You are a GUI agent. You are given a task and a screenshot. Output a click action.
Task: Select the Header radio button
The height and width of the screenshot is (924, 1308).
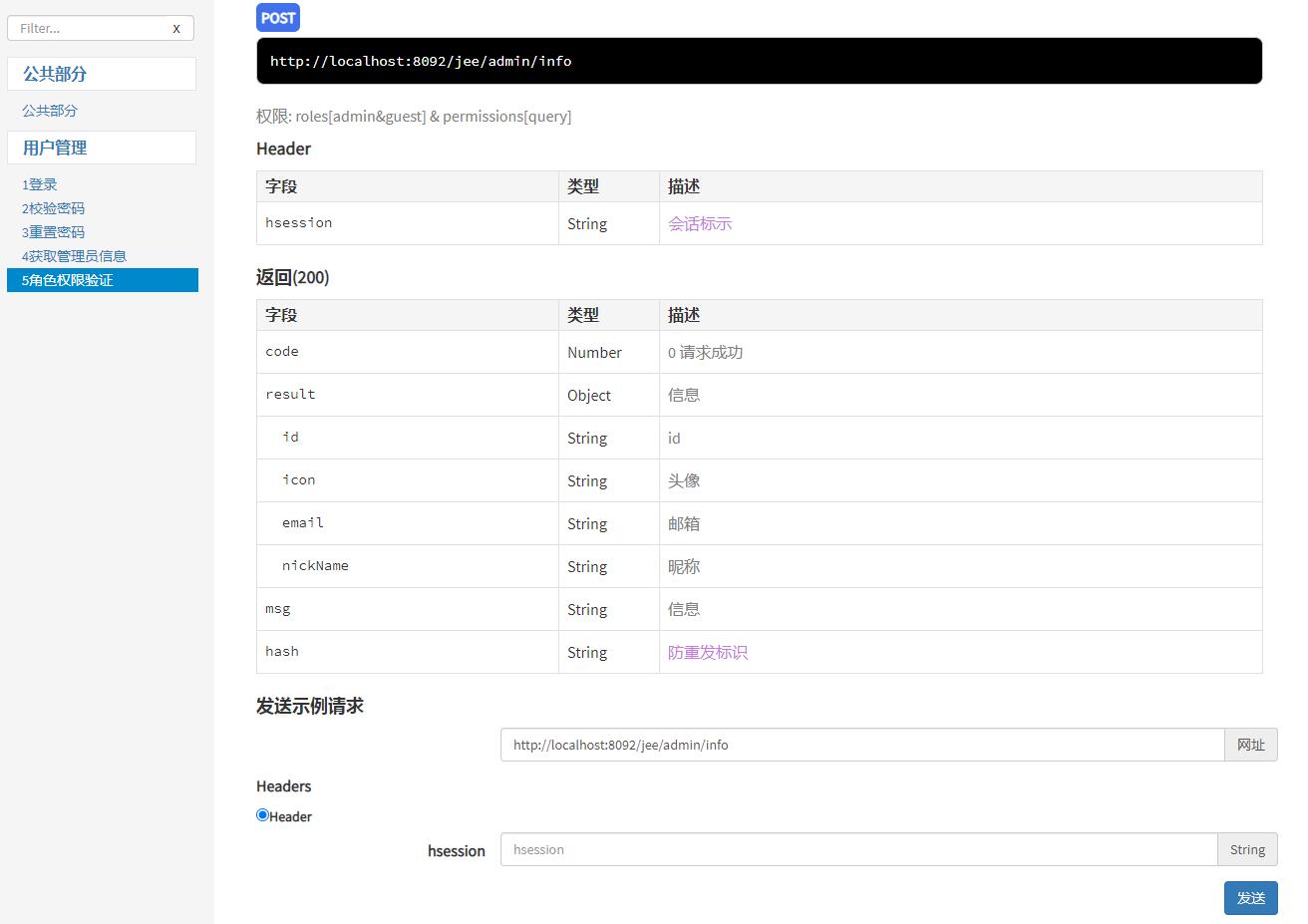pyautogui.click(x=263, y=815)
